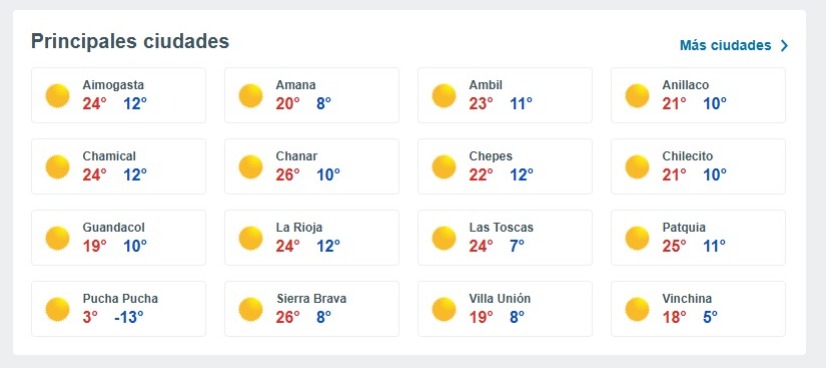The image size is (826, 368).
Task: Open the Chamical city forecast
Action: [x=119, y=166]
